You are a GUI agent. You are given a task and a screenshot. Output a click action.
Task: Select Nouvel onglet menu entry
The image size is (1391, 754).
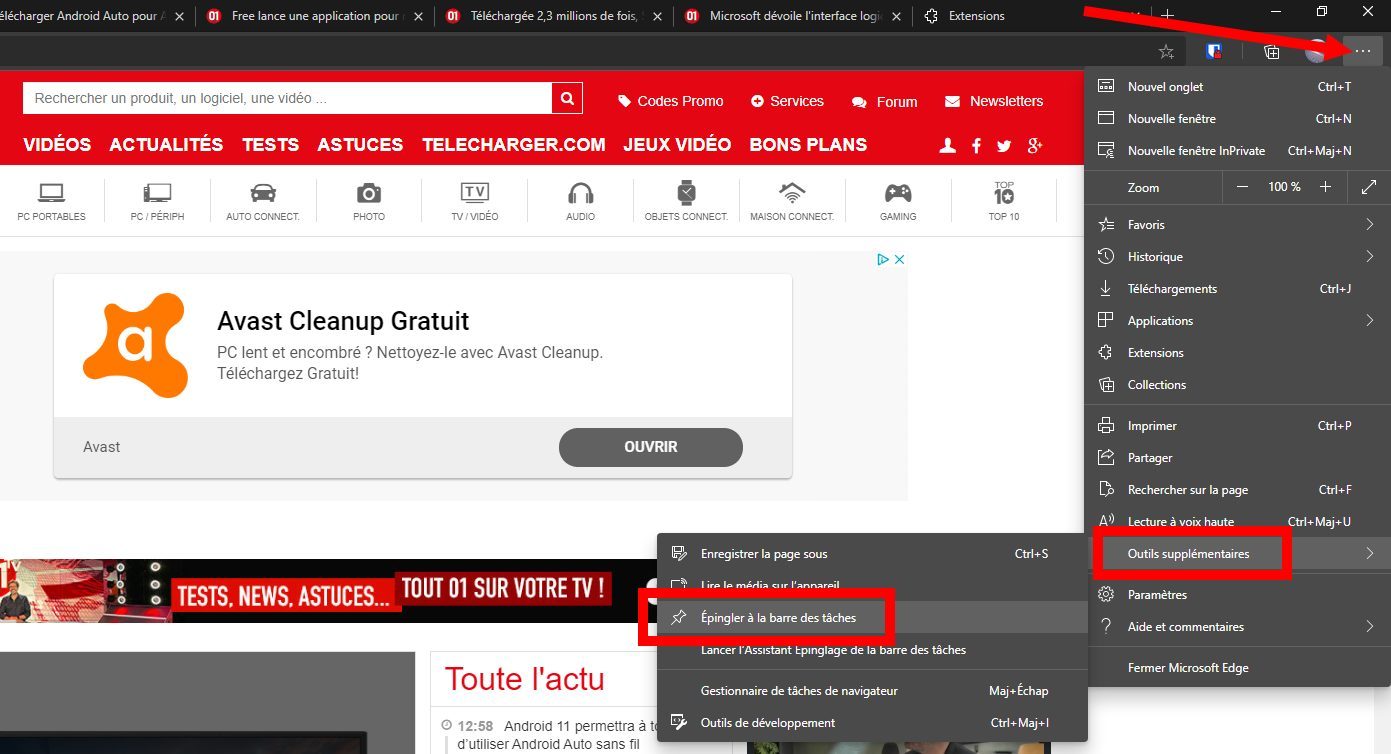[1237, 87]
